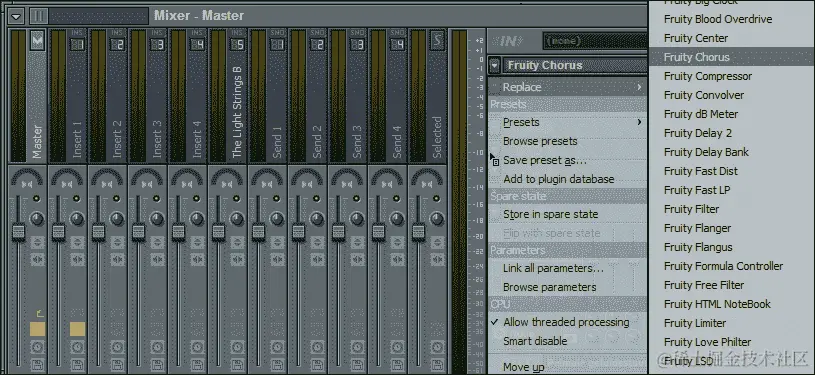Arm disk recording on Send 4
815x375 pixels.
(x=398, y=364)
